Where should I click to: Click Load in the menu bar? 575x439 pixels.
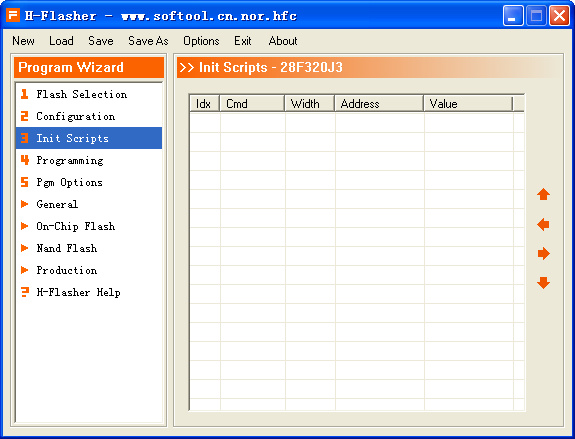pyautogui.click(x=61, y=41)
